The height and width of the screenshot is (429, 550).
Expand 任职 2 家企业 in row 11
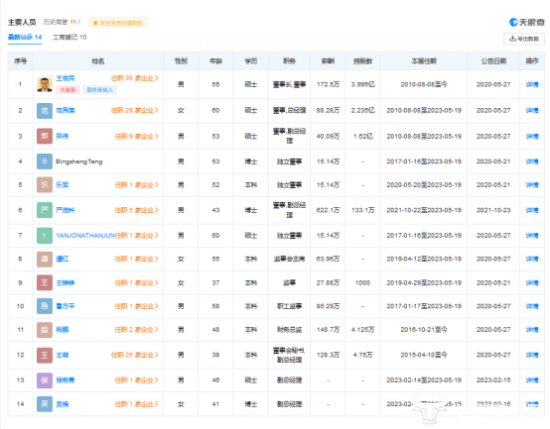(136, 329)
